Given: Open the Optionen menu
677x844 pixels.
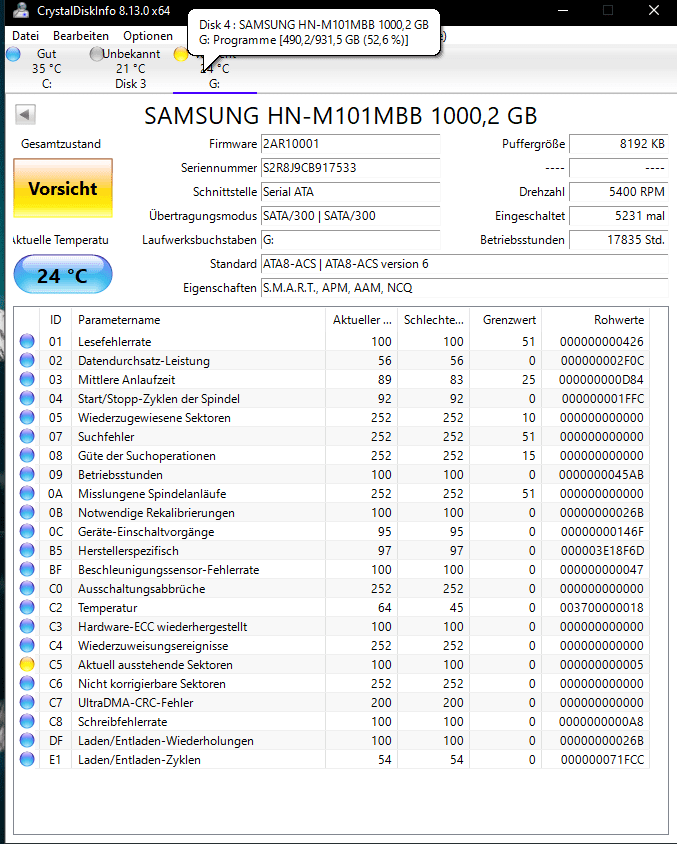Looking at the screenshot, I should (148, 36).
